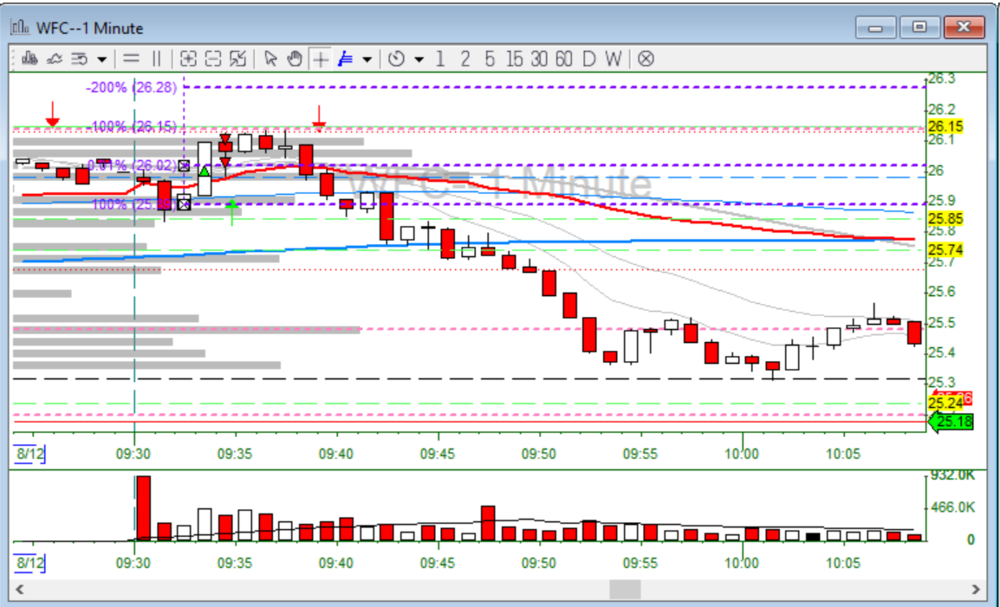Viewport: 1000px width, 607px height.
Task: Click the vertical lines toolbar icon
Action: click(158, 59)
